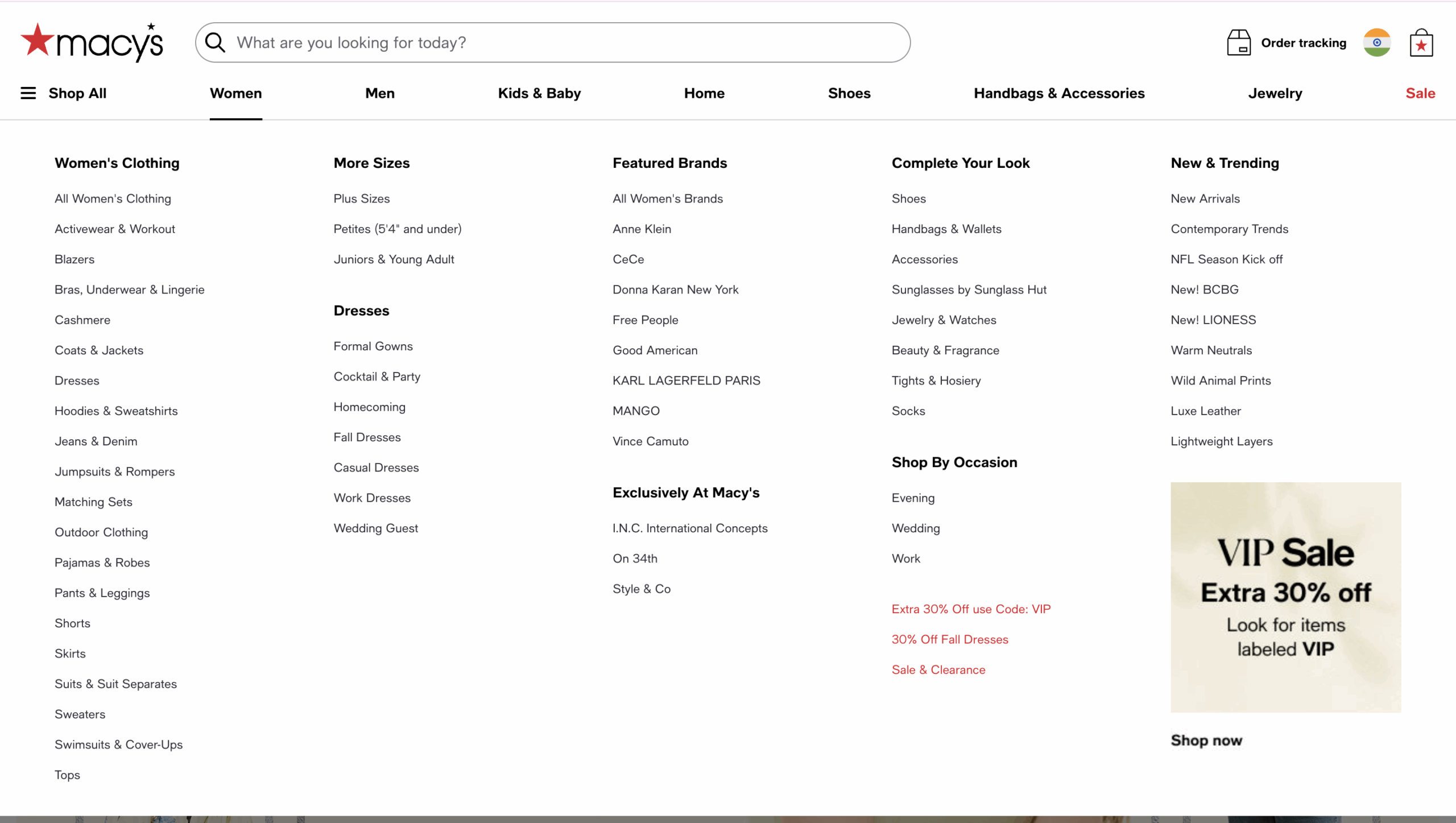Open the Tops link
Screen dimensions: 1456x823
point(67,775)
